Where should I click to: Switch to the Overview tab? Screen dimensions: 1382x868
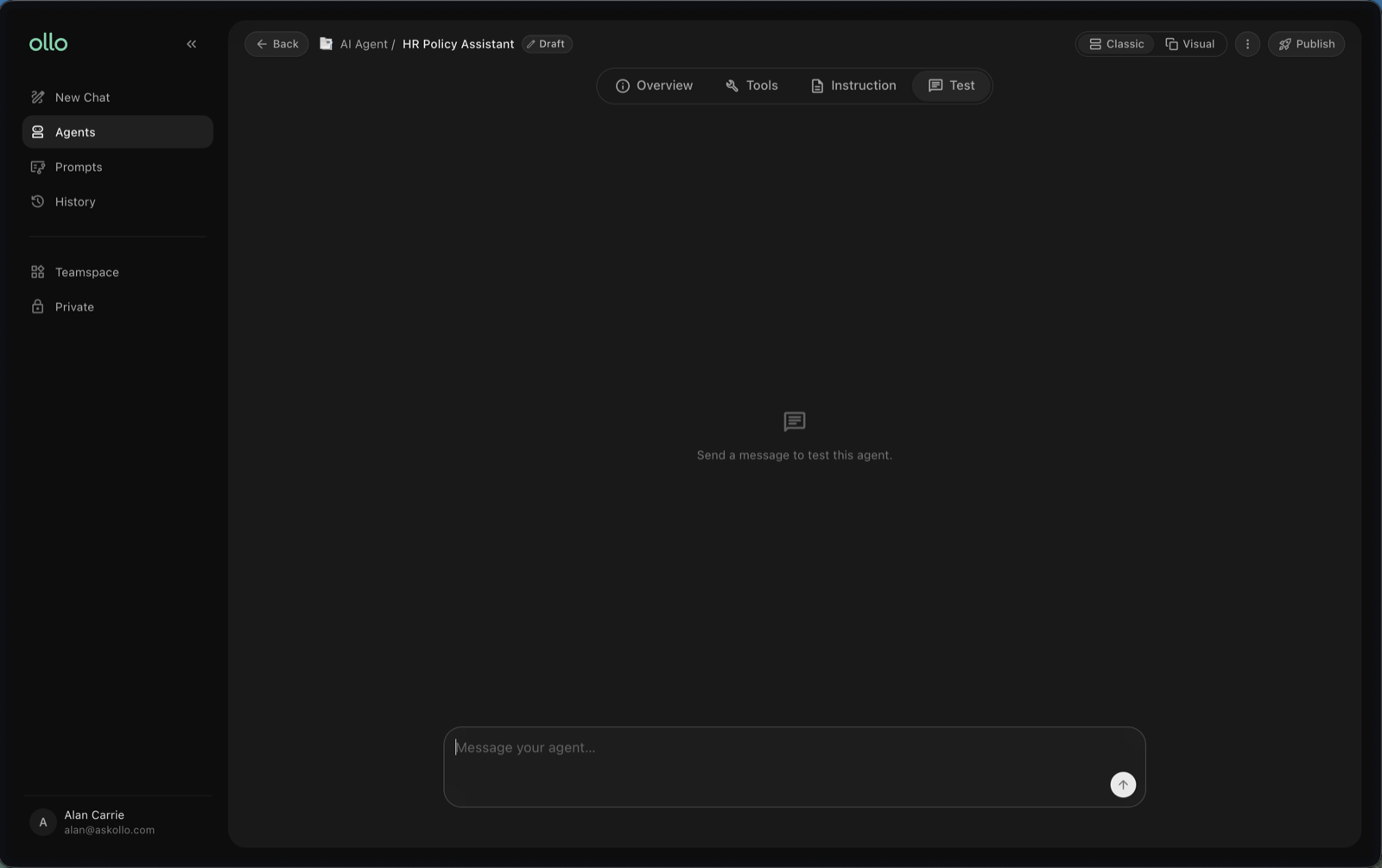[654, 86]
